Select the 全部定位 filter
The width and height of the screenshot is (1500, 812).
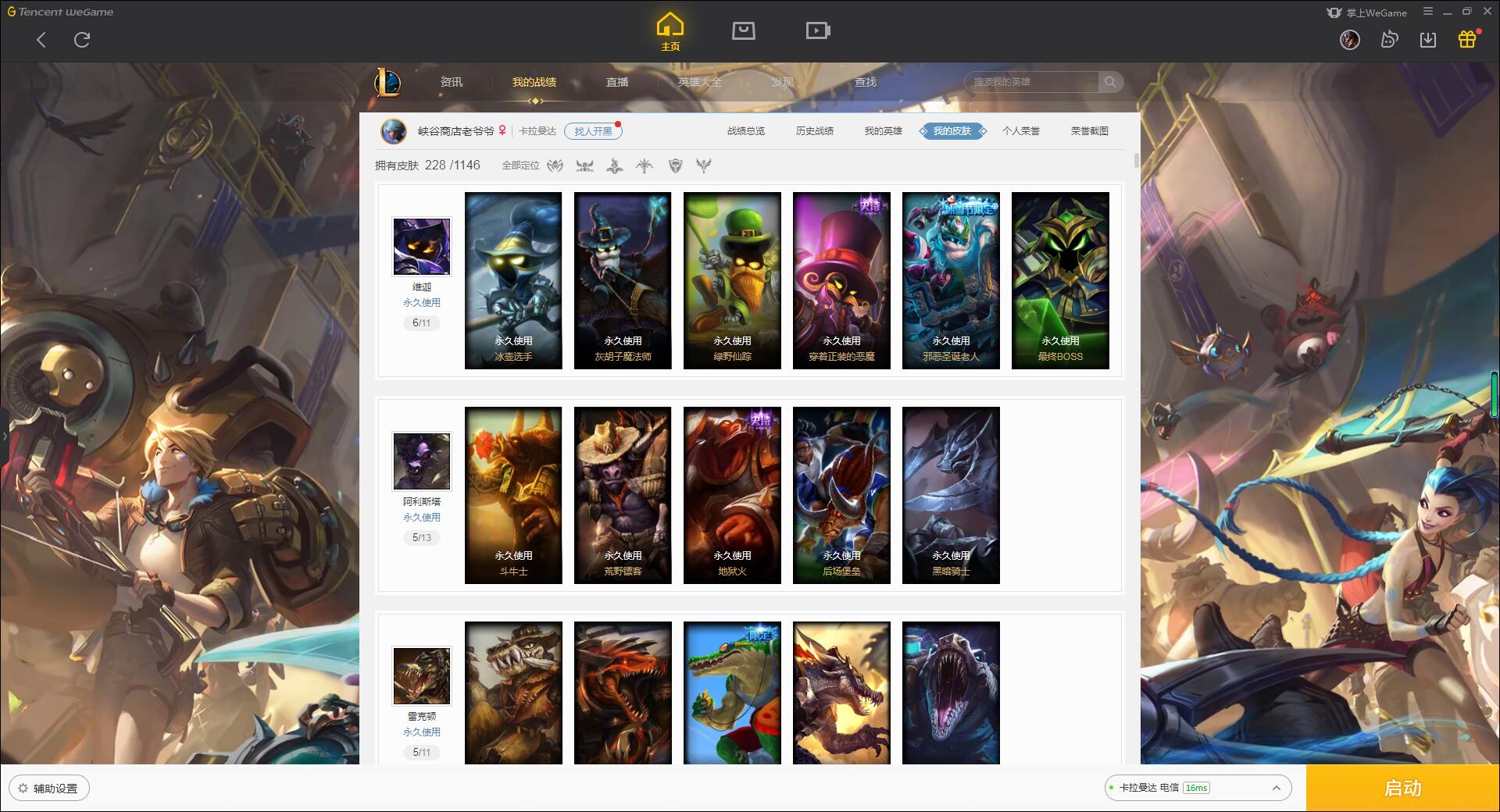click(520, 166)
